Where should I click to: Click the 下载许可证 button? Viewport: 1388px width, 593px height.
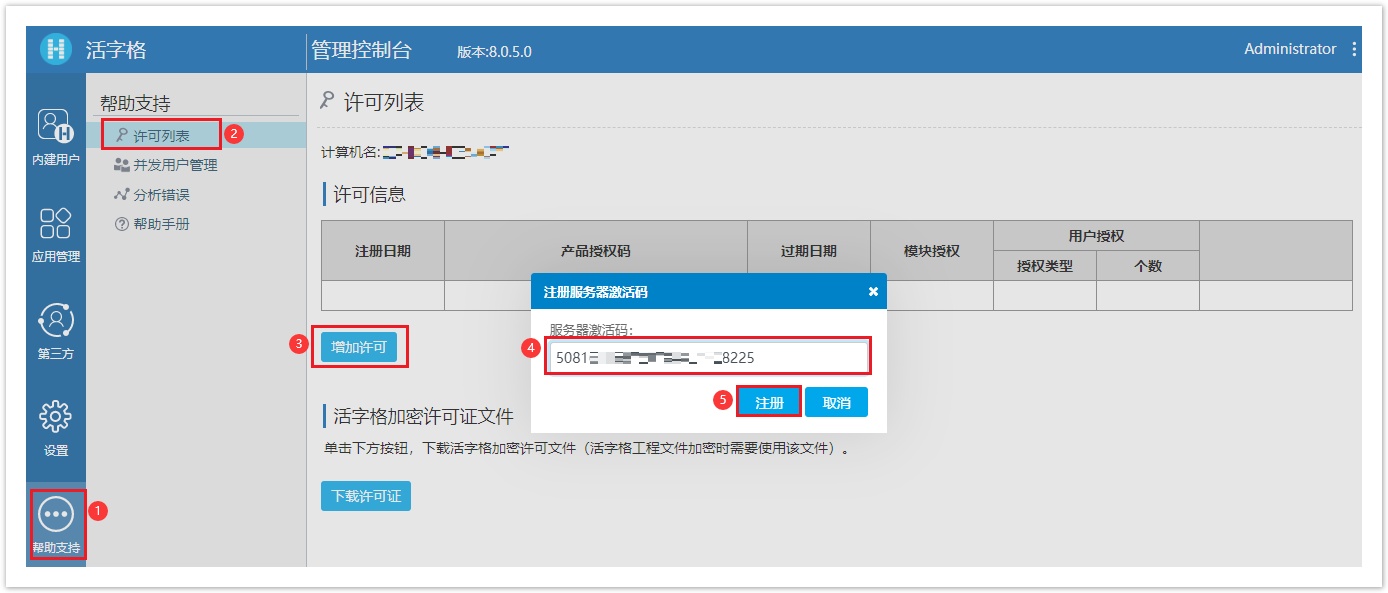[366, 496]
